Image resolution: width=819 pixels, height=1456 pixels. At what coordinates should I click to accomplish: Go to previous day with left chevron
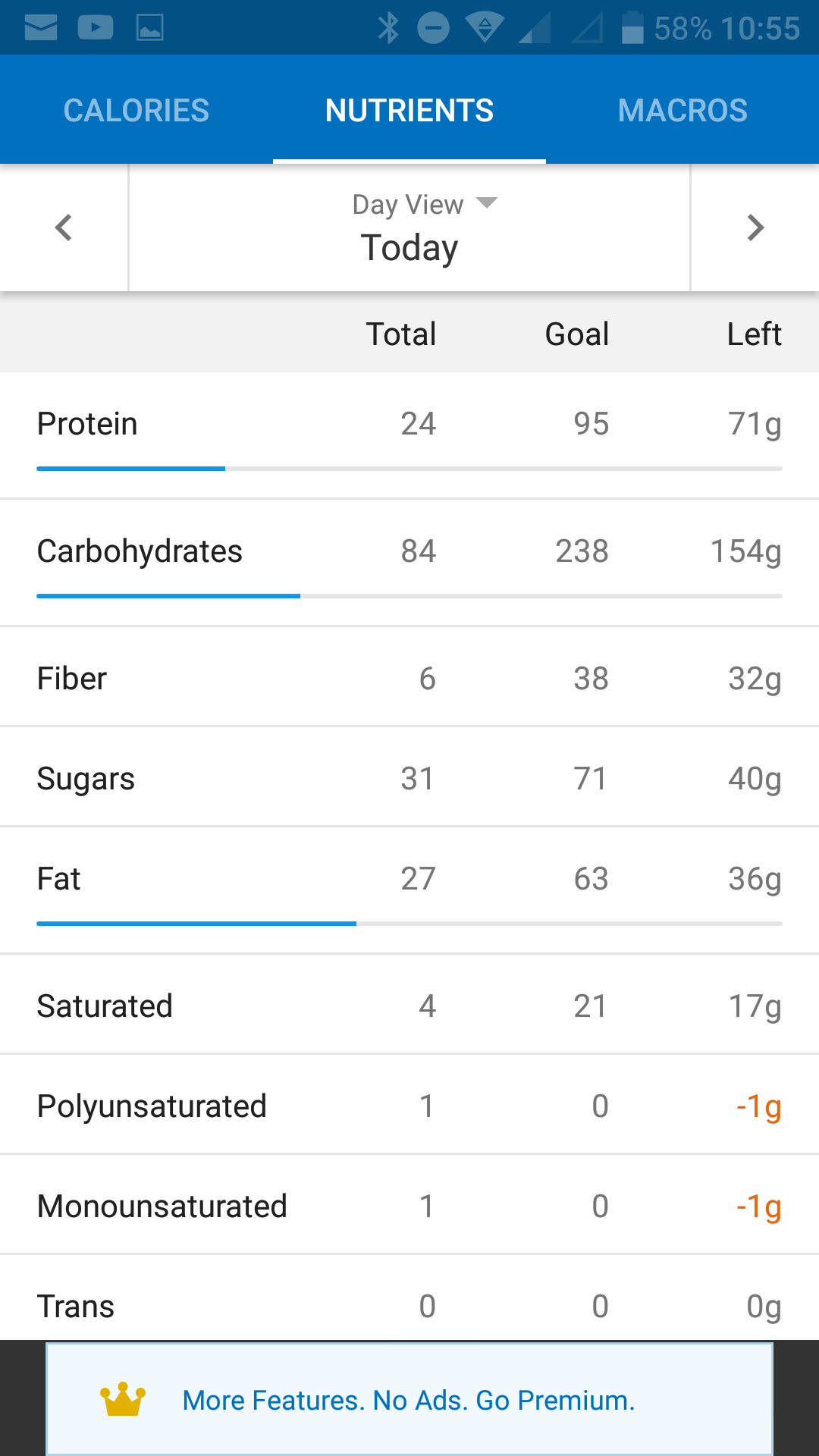click(64, 227)
